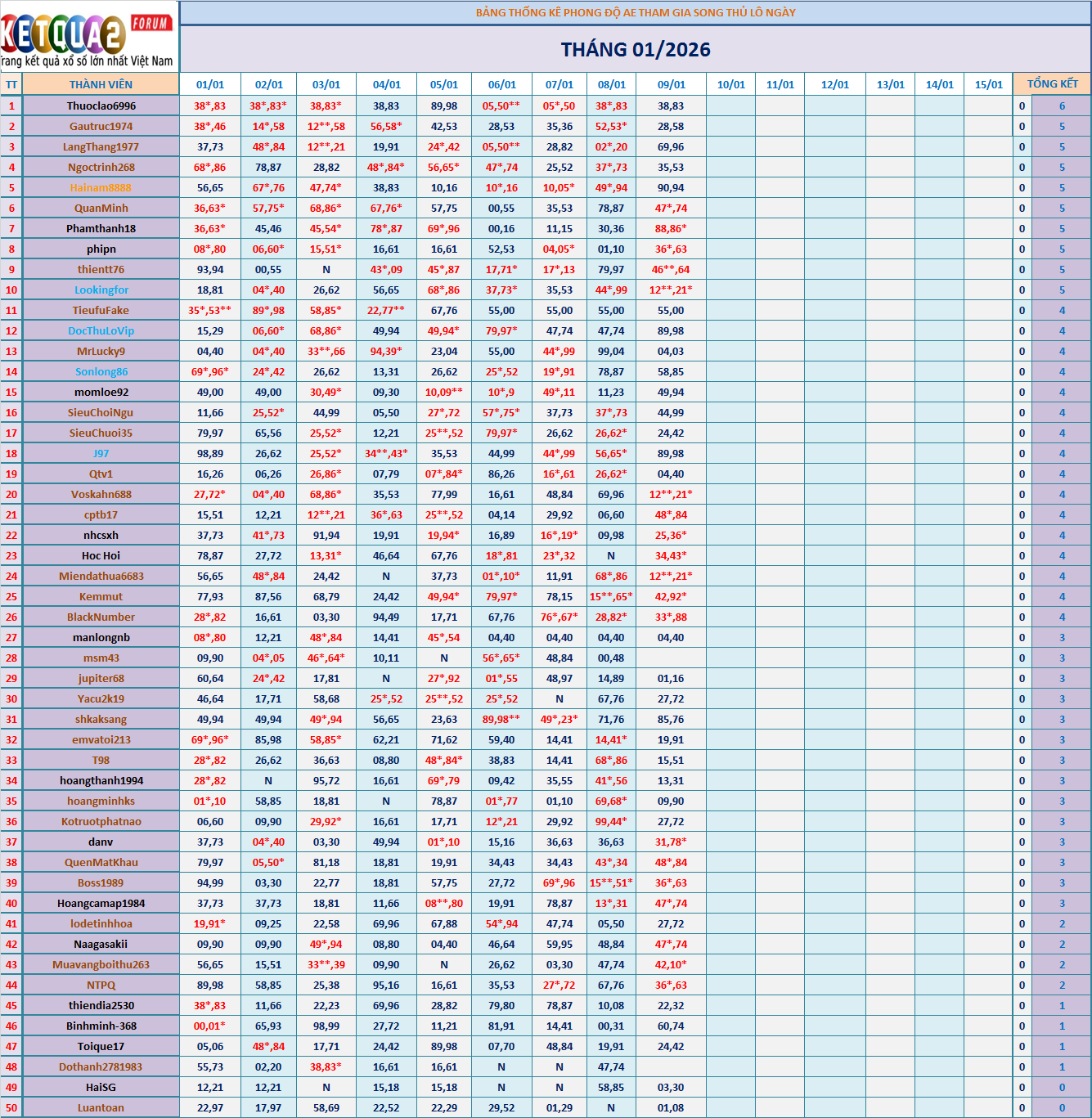Click total score 6 for Thuoclao6996
Image resolution: width=1092 pixels, height=1118 pixels.
1062,106
